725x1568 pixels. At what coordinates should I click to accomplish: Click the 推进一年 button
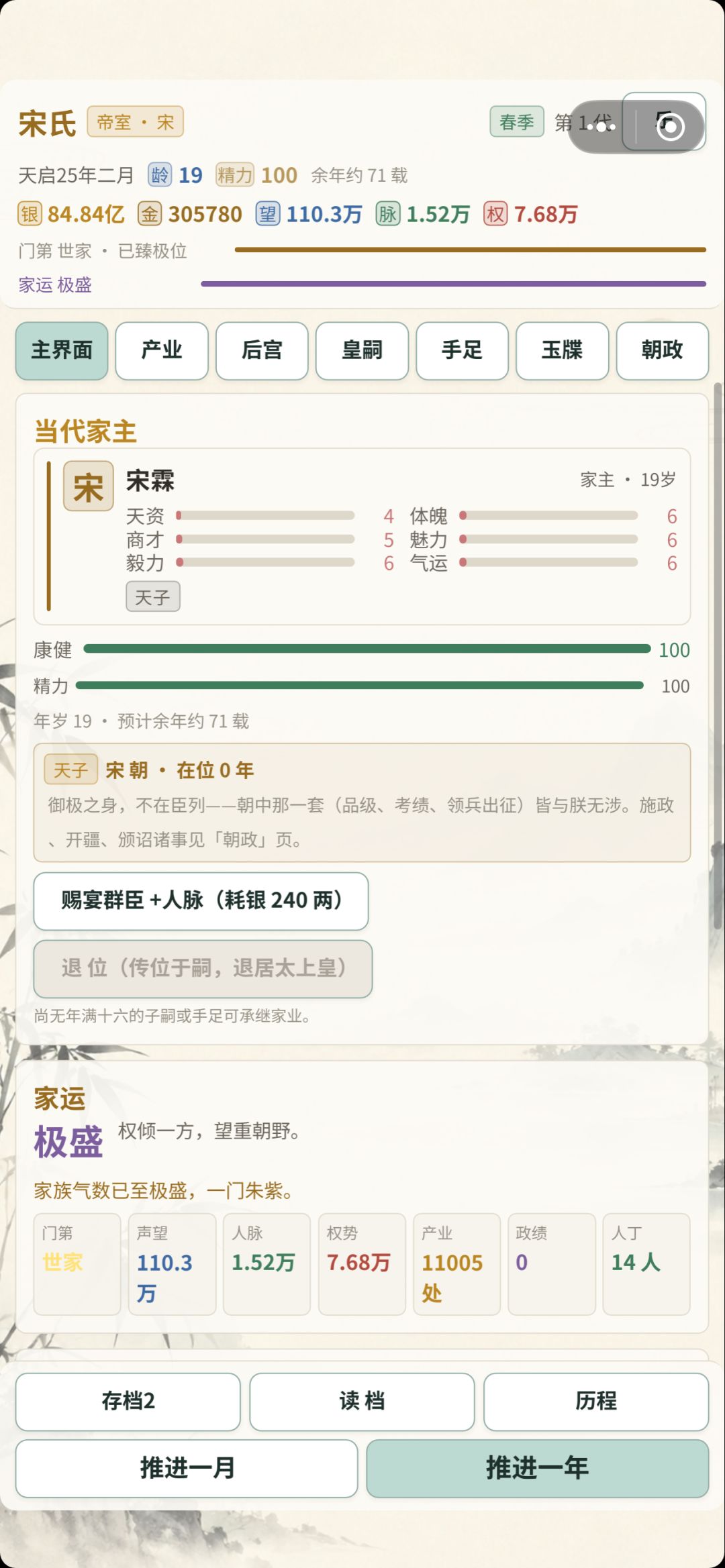pos(537,1468)
